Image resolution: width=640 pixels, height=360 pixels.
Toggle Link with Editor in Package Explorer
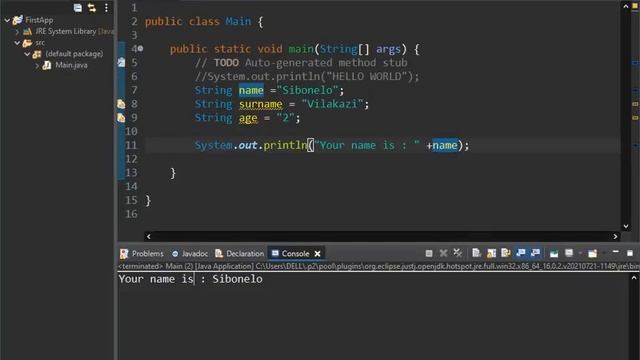pos(92,8)
